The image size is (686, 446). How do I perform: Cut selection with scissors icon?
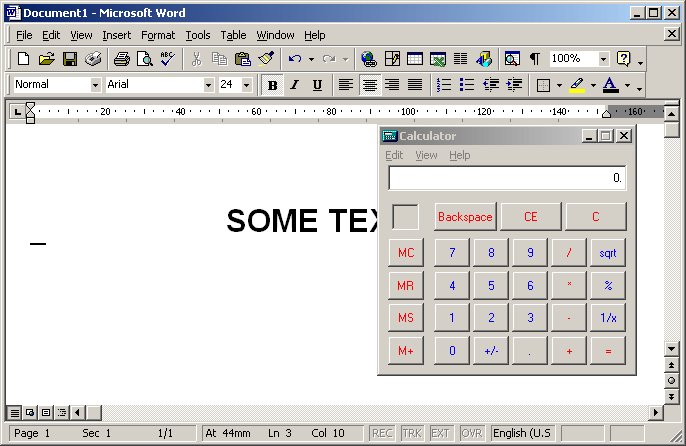(196, 59)
